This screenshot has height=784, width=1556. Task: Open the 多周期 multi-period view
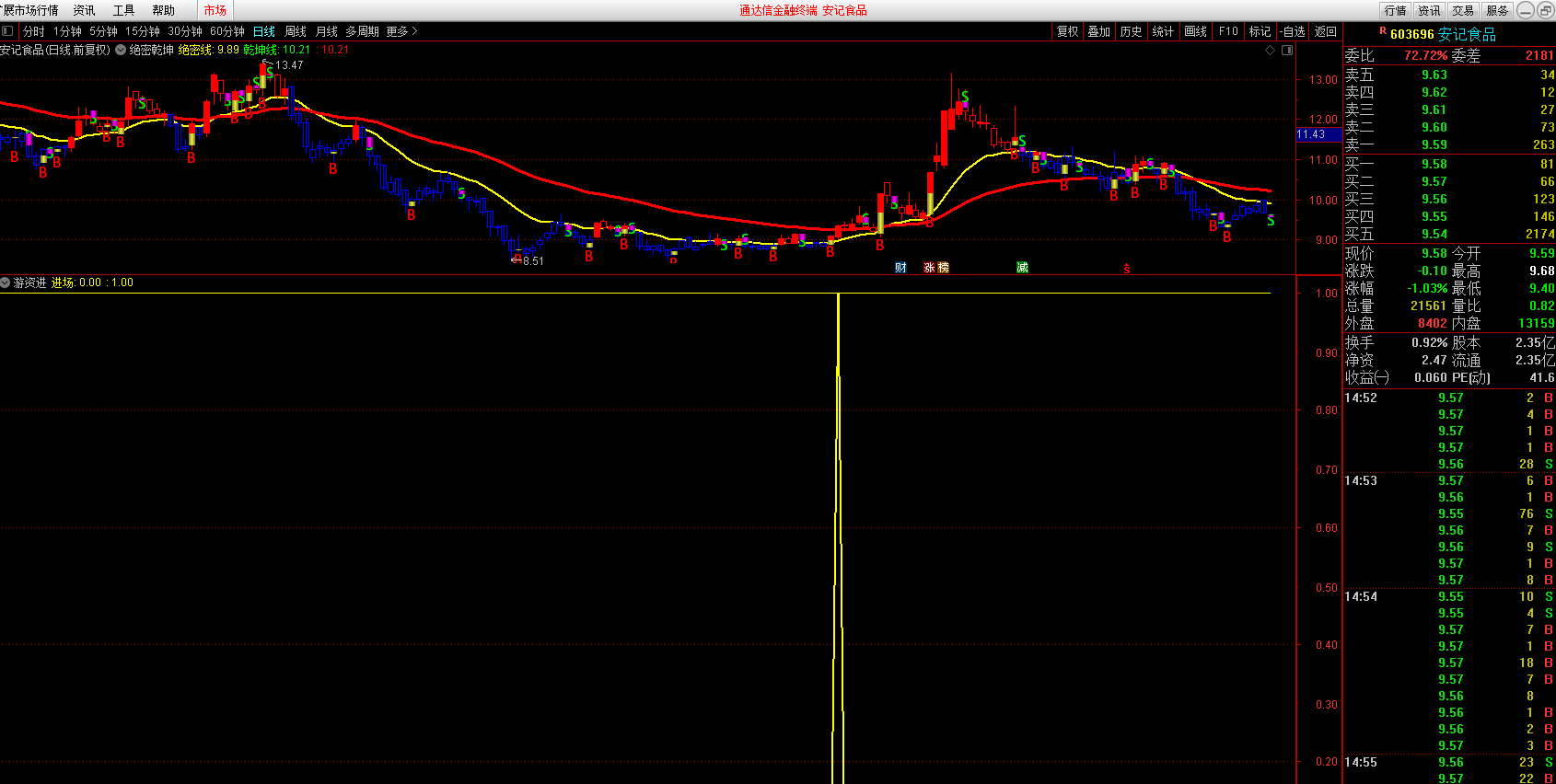pyautogui.click(x=362, y=31)
